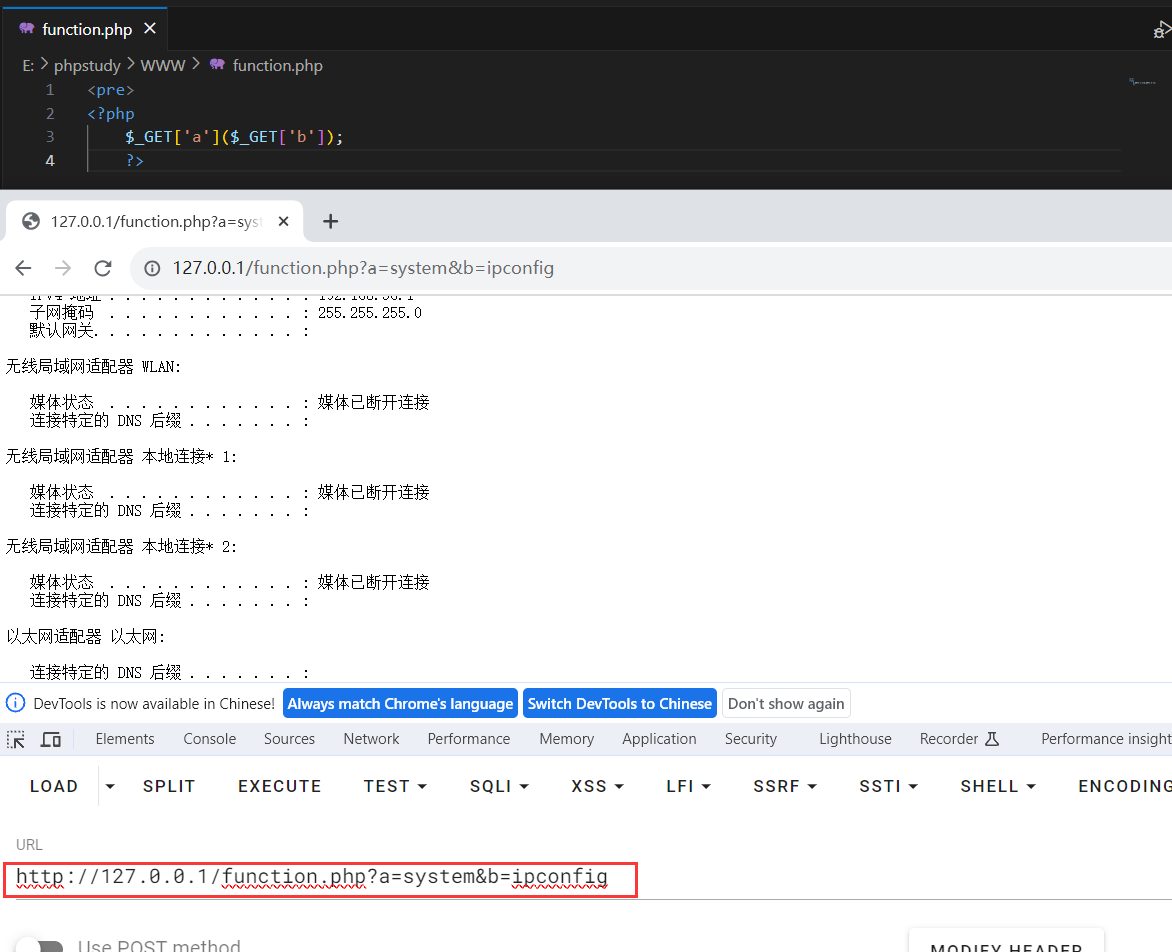
Task: Open the XSS dropdown menu
Action: [x=596, y=786]
